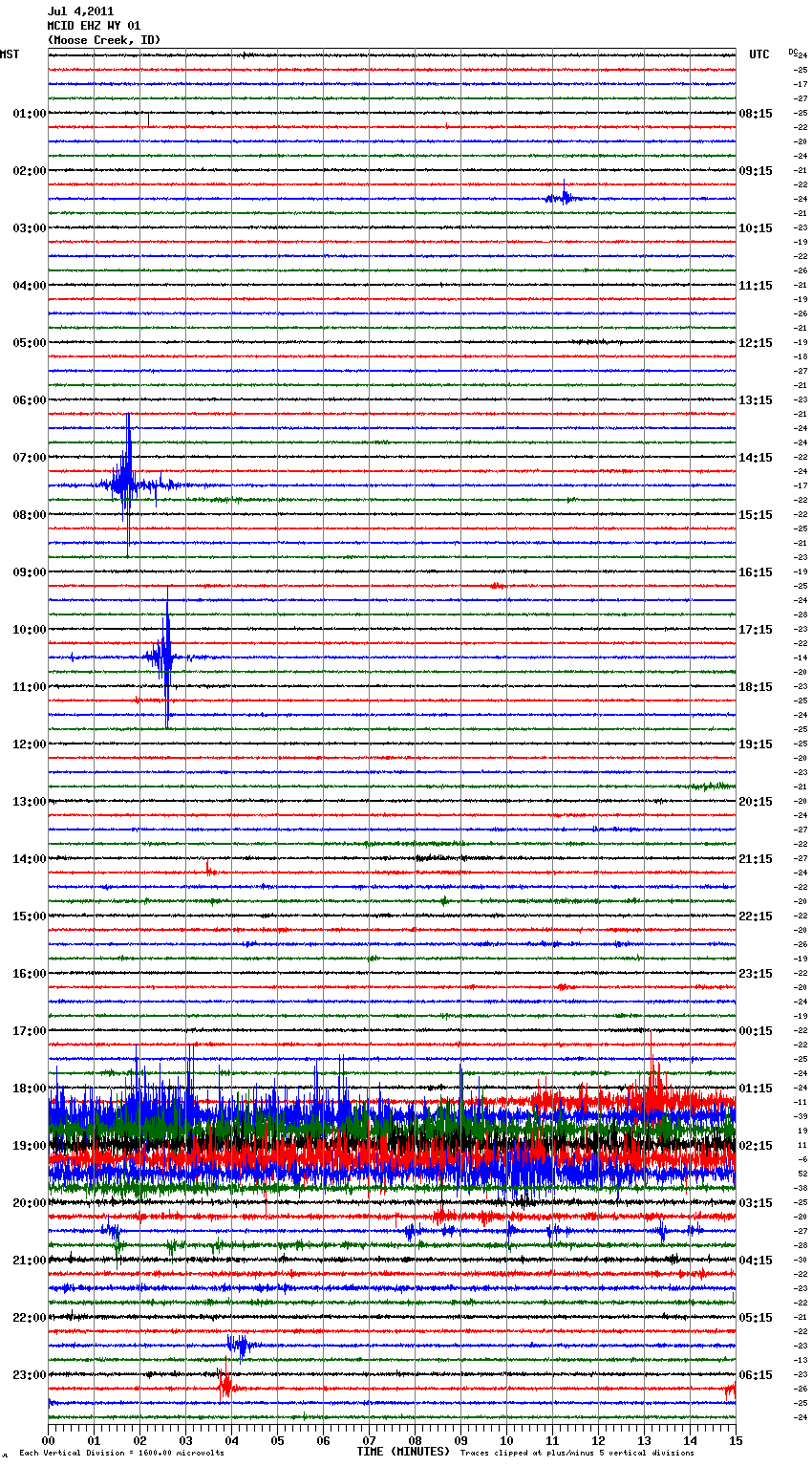Image resolution: width=812 pixels, height=1466 pixels.
Task: Select the 23:00 MST row label
Action: pos(30,1375)
